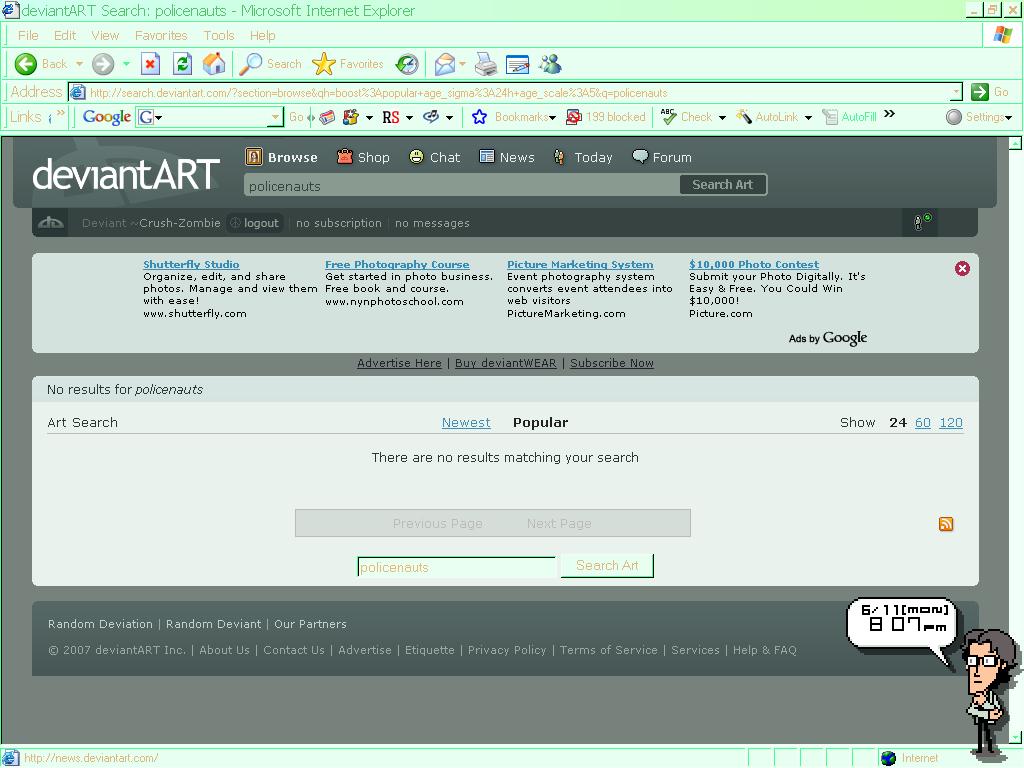
Task: Stop page loading with the red X icon
Action: coord(150,64)
